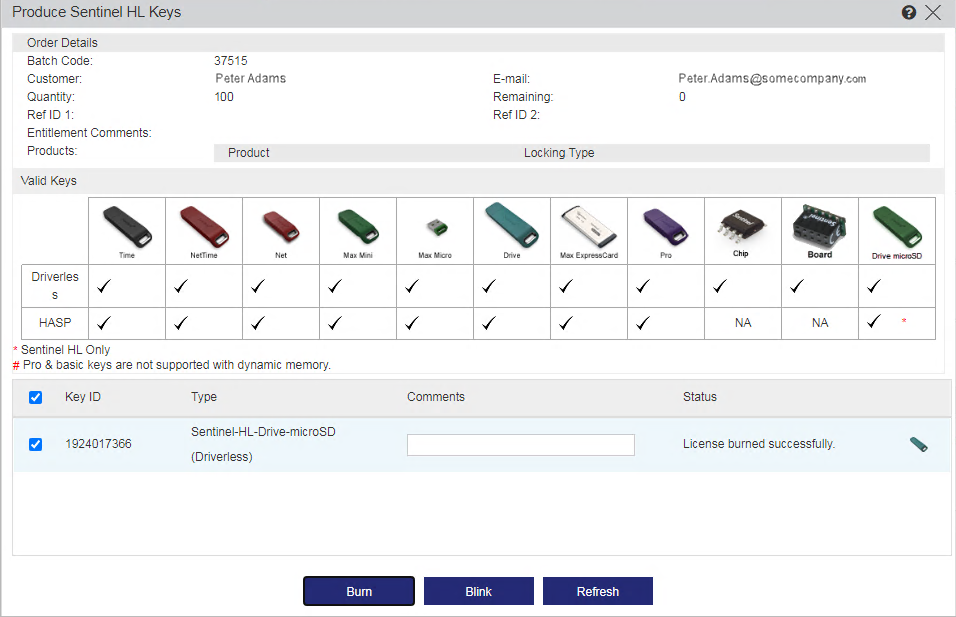This screenshot has height=617, width=956.
Task: Click the help question mark icon
Action: click(909, 13)
